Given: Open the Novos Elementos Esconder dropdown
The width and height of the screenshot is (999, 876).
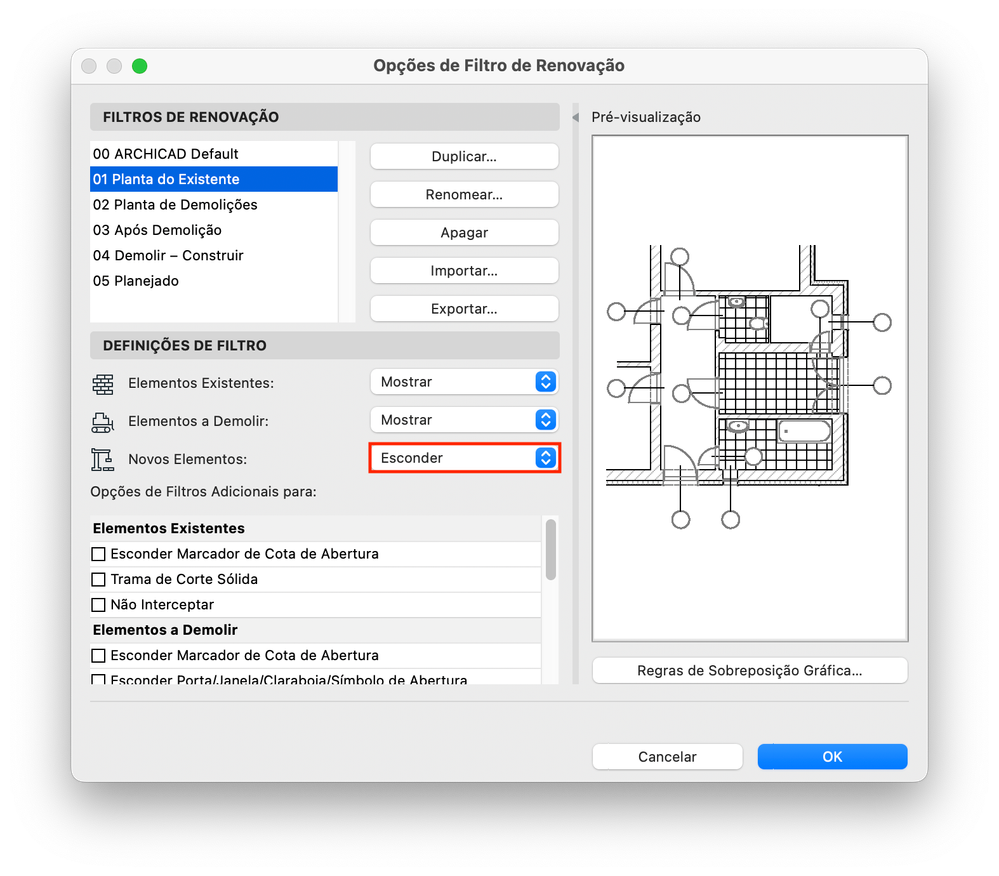Looking at the screenshot, I should coord(464,458).
